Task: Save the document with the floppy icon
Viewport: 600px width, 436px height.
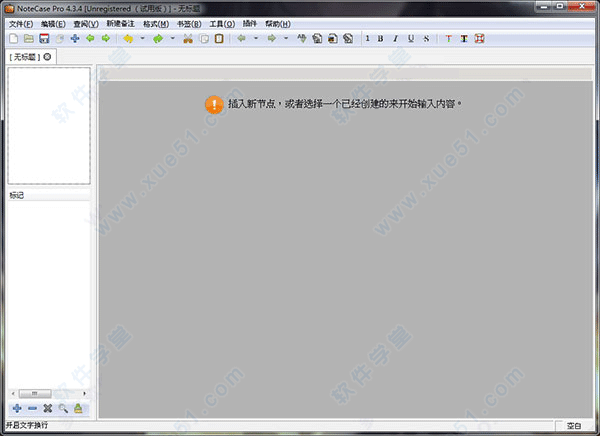Action: [44, 38]
